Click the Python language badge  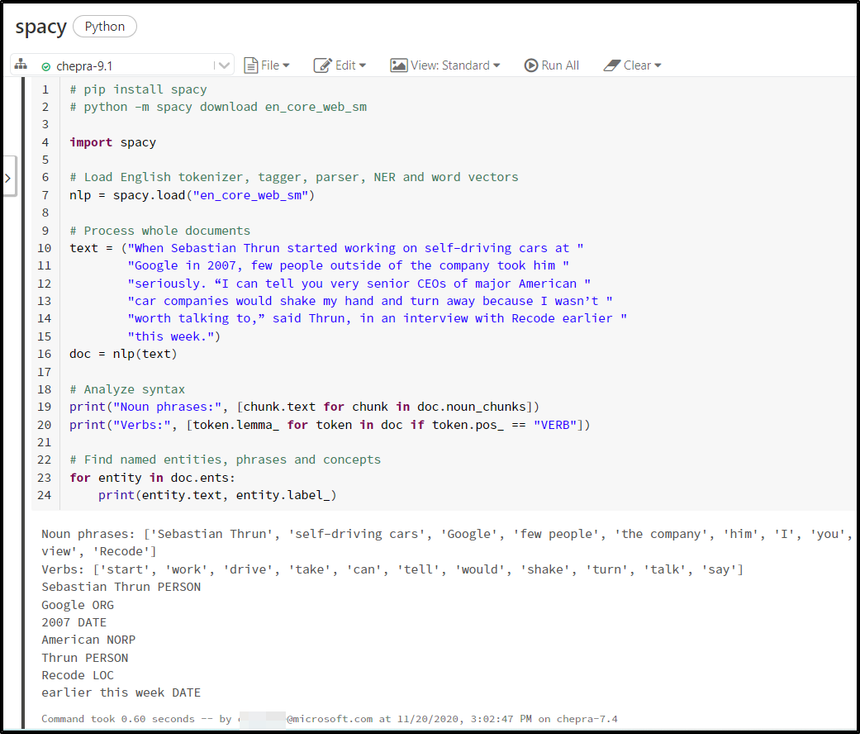105,26
